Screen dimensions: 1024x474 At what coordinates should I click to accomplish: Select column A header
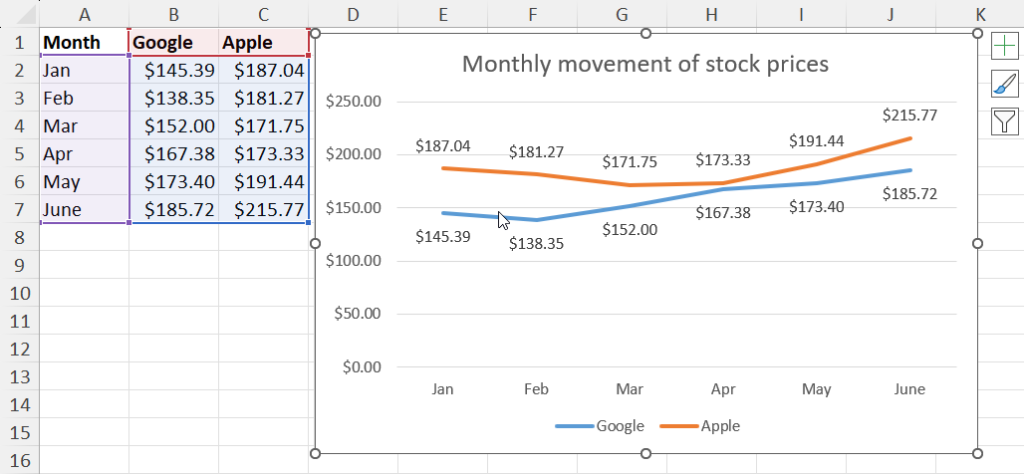pyautogui.click(x=84, y=14)
